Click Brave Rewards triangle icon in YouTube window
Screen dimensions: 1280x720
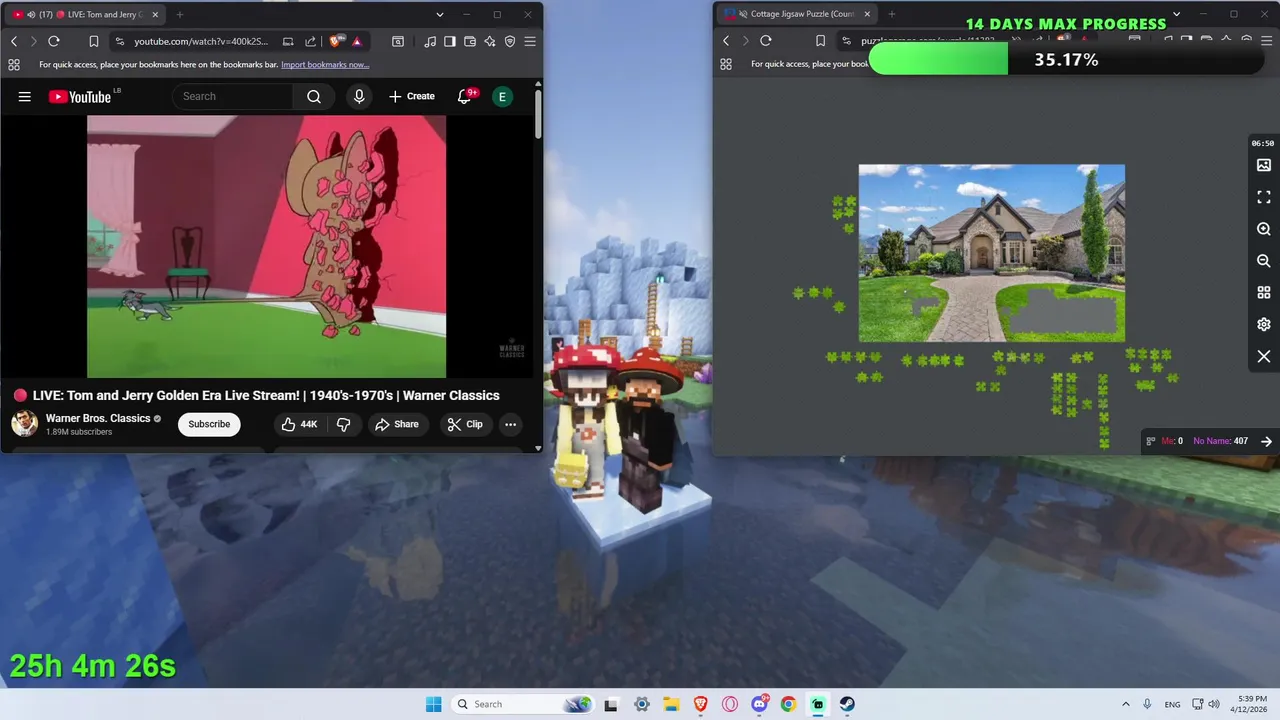pyautogui.click(x=356, y=41)
